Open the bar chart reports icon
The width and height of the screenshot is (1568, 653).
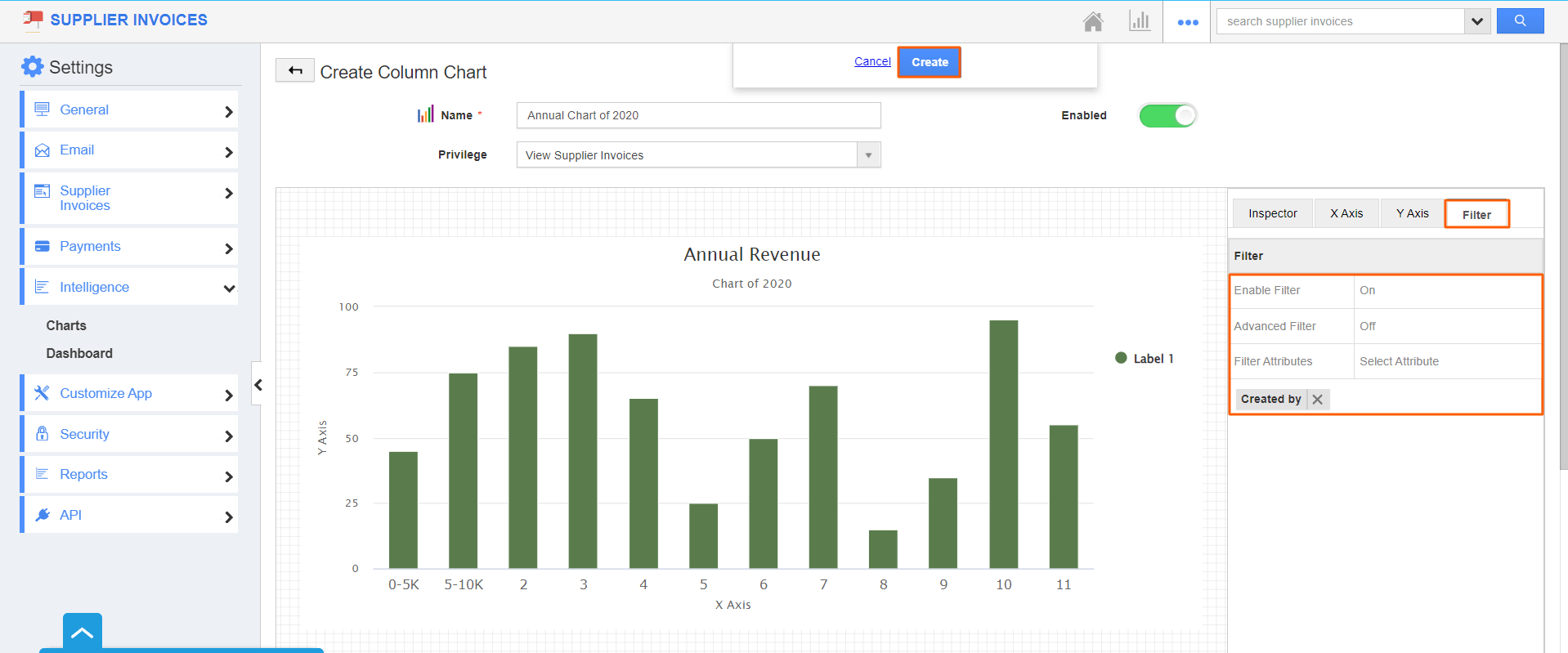[1140, 21]
